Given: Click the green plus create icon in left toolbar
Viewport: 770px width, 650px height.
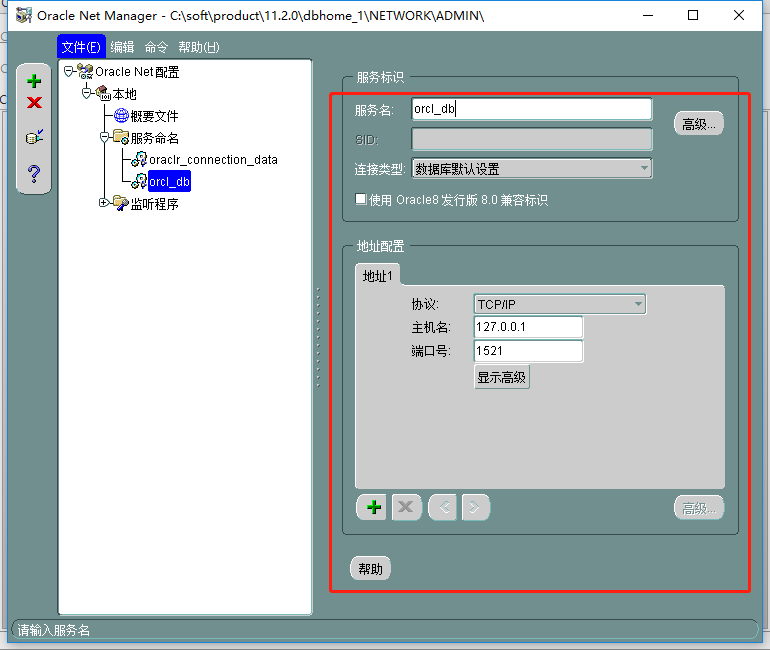Looking at the screenshot, I should (34, 81).
